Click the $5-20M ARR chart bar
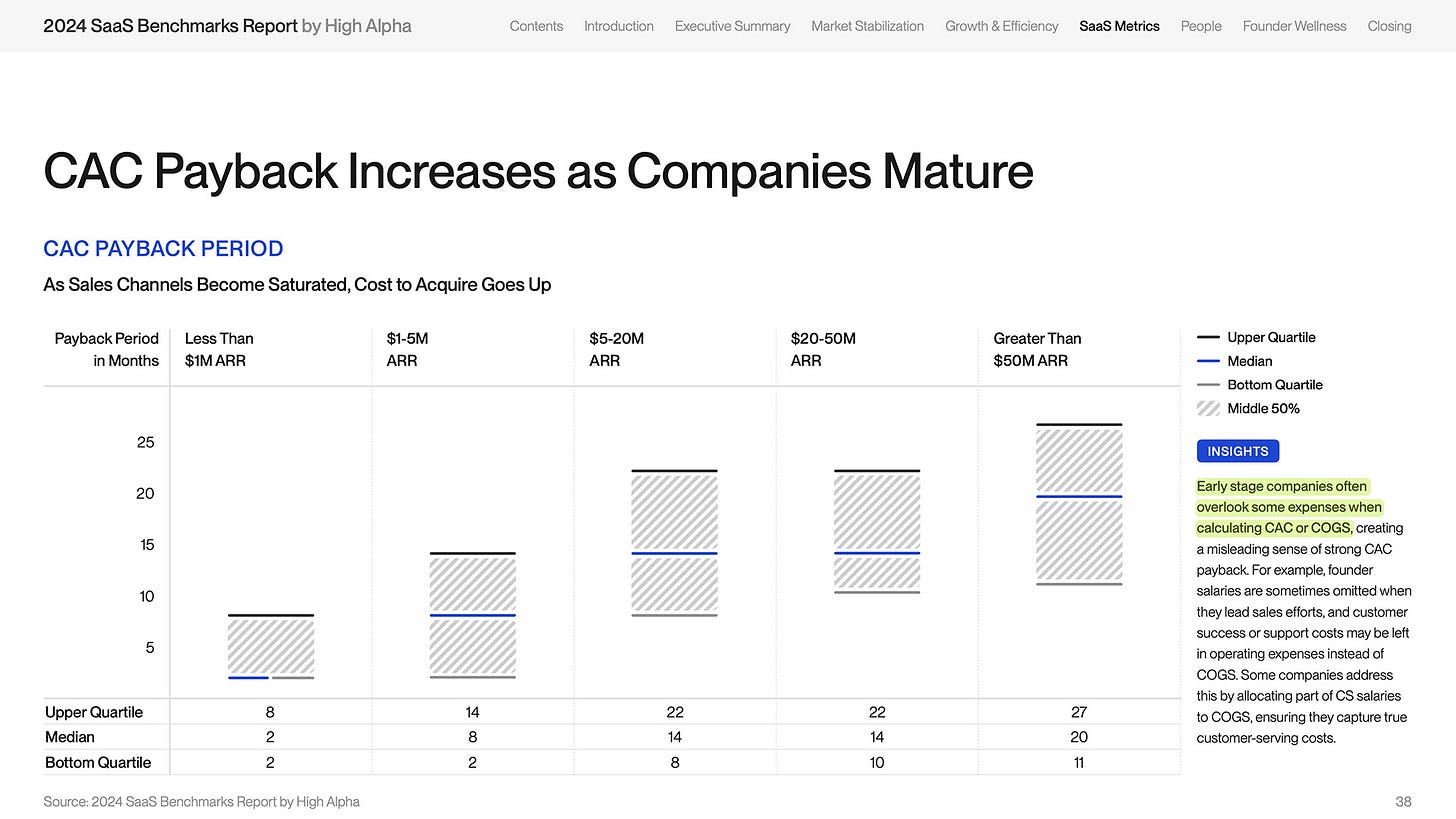Screen dimensions: 1456x819 point(674,540)
